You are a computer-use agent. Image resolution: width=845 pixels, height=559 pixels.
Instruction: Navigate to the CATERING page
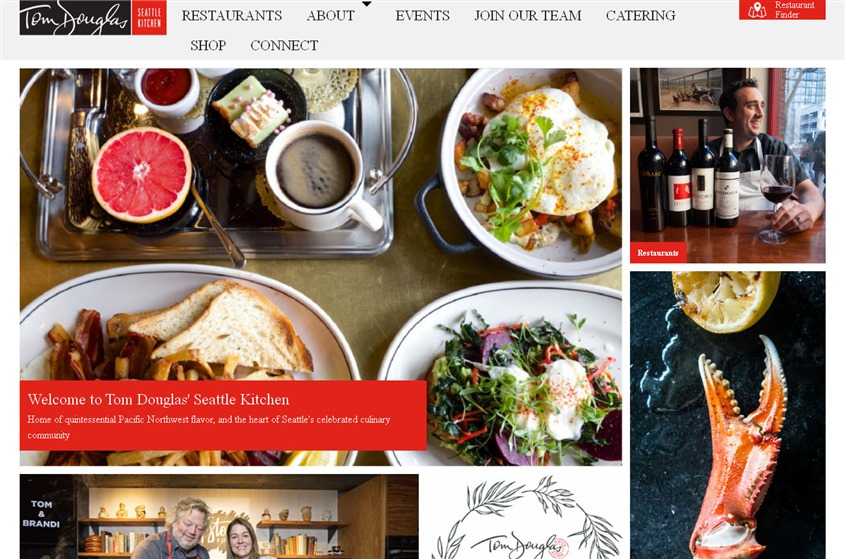pyautogui.click(x=640, y=16)
